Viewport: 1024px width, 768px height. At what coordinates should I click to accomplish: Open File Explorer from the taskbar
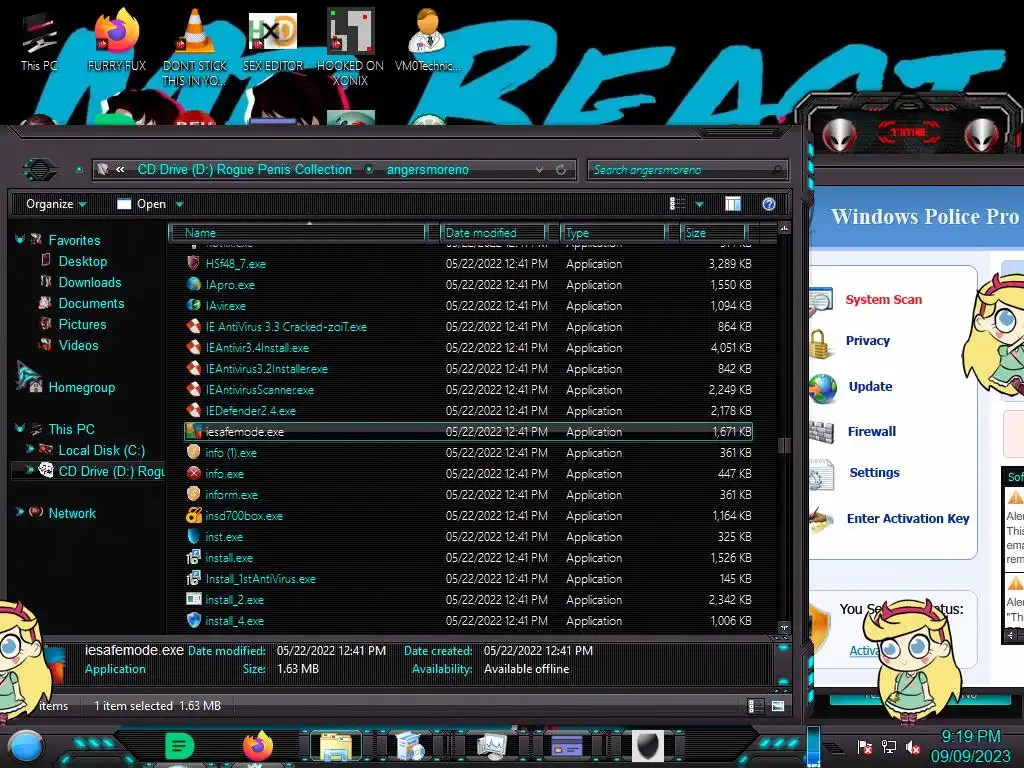[x=336, y=747]
